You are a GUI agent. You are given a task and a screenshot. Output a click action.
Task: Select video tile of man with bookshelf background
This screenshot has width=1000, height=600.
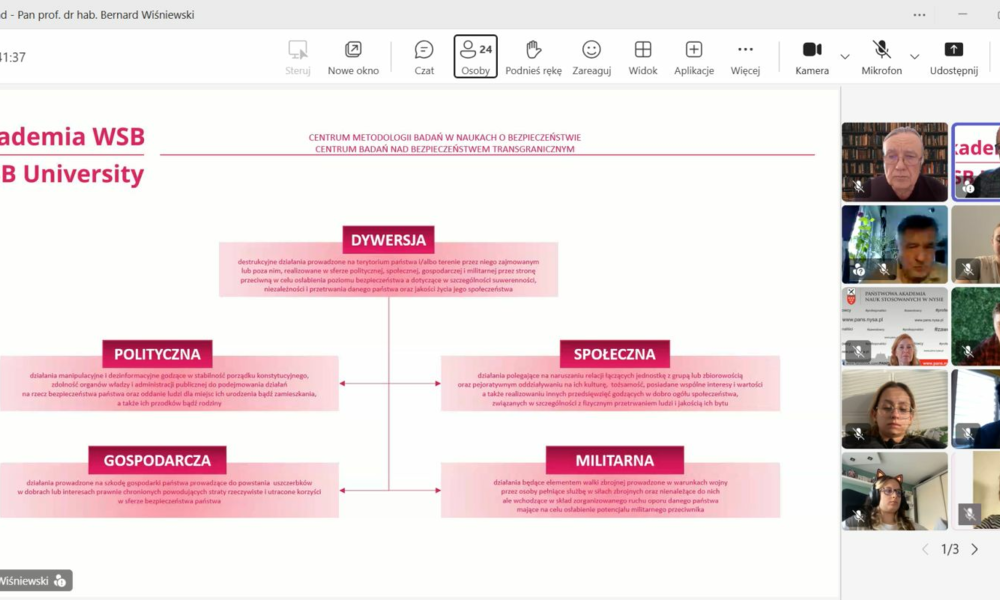click(x=895, y=162)
